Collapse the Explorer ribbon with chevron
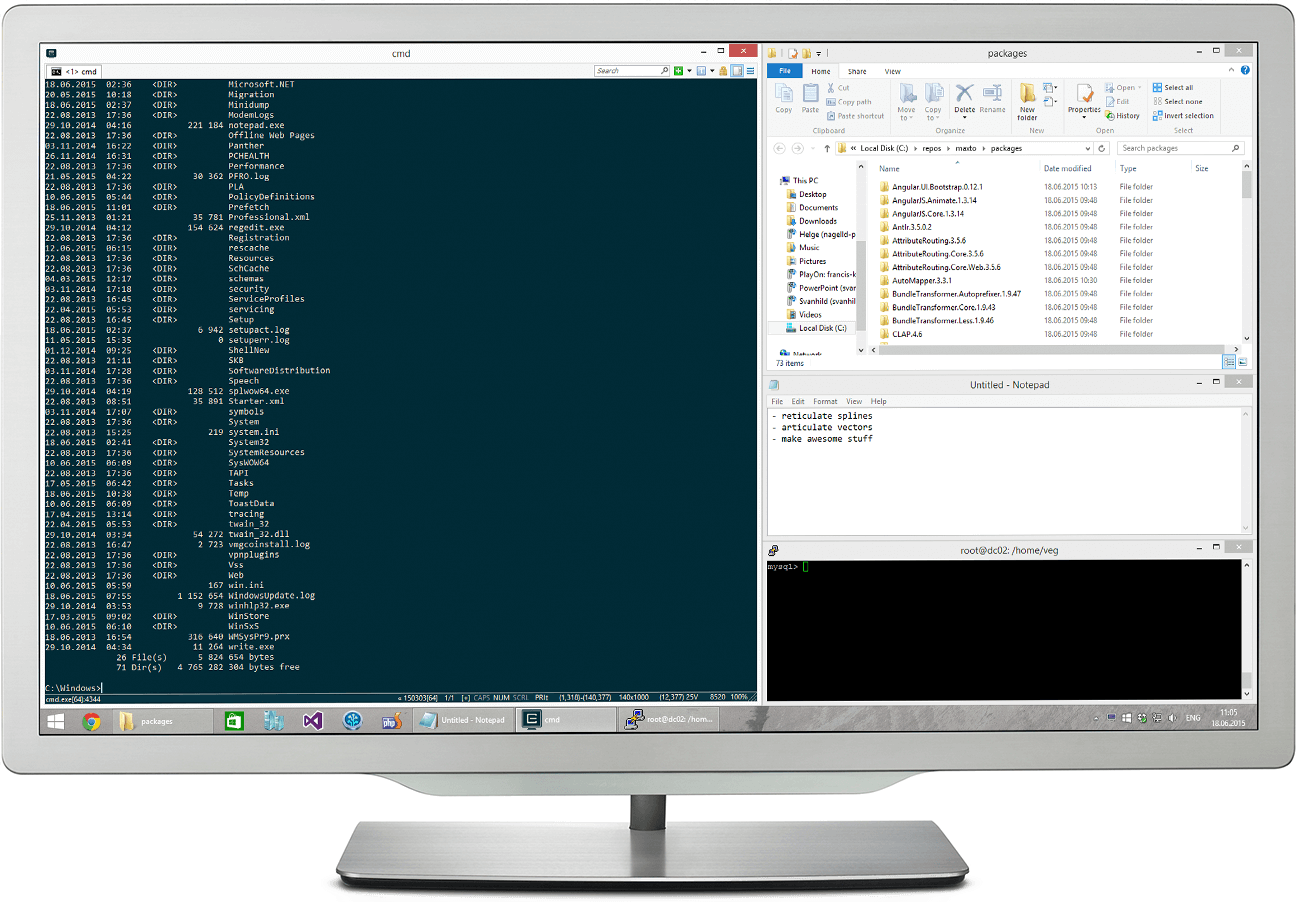The height and width of the screenshot is (902, 1299). 1231,70
